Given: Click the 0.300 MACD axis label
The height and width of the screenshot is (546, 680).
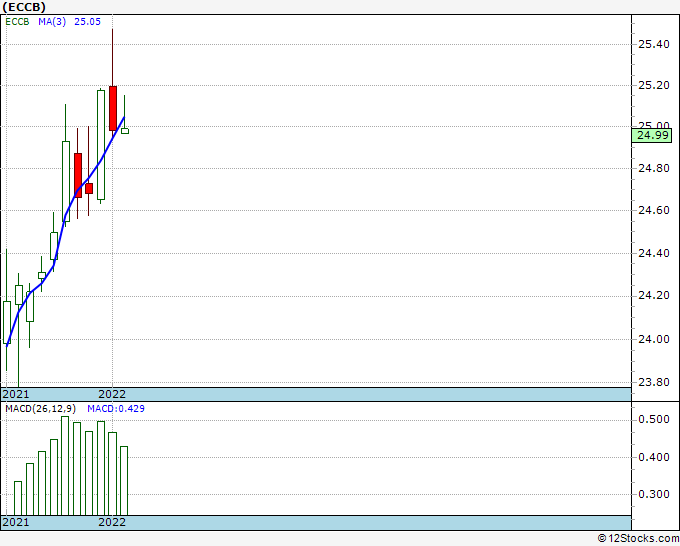Looking at the screenshot, I should 654,494.
